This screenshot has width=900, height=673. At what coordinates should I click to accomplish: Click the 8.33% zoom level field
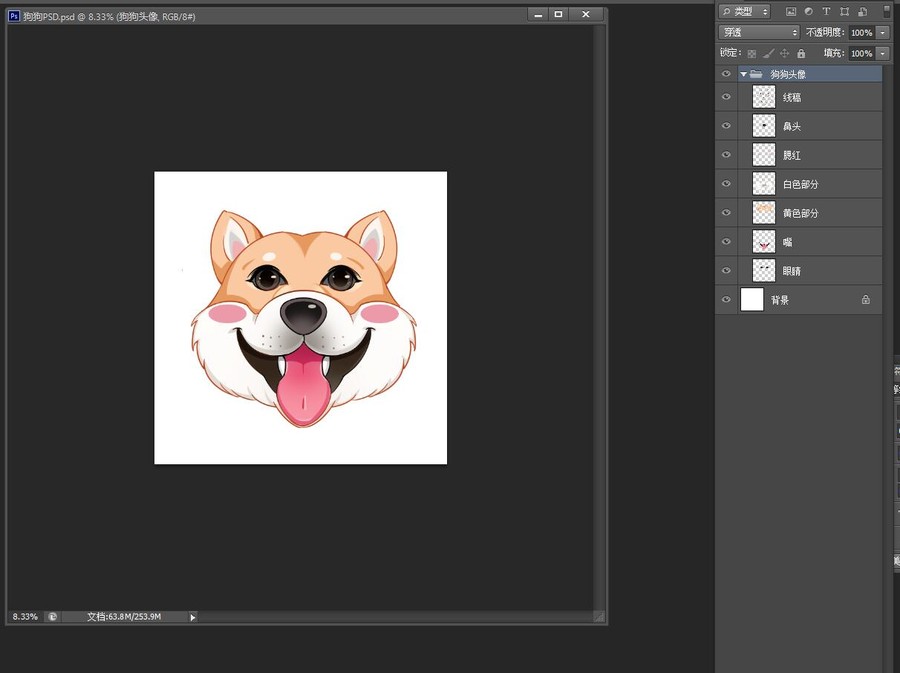point(25,617)
